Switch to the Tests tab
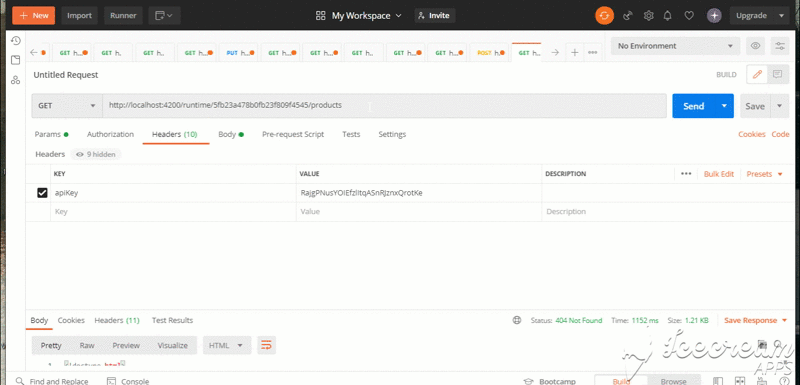The height and width of the screenshot is (385, 800). pyautogui.click(x=351, y=134)
